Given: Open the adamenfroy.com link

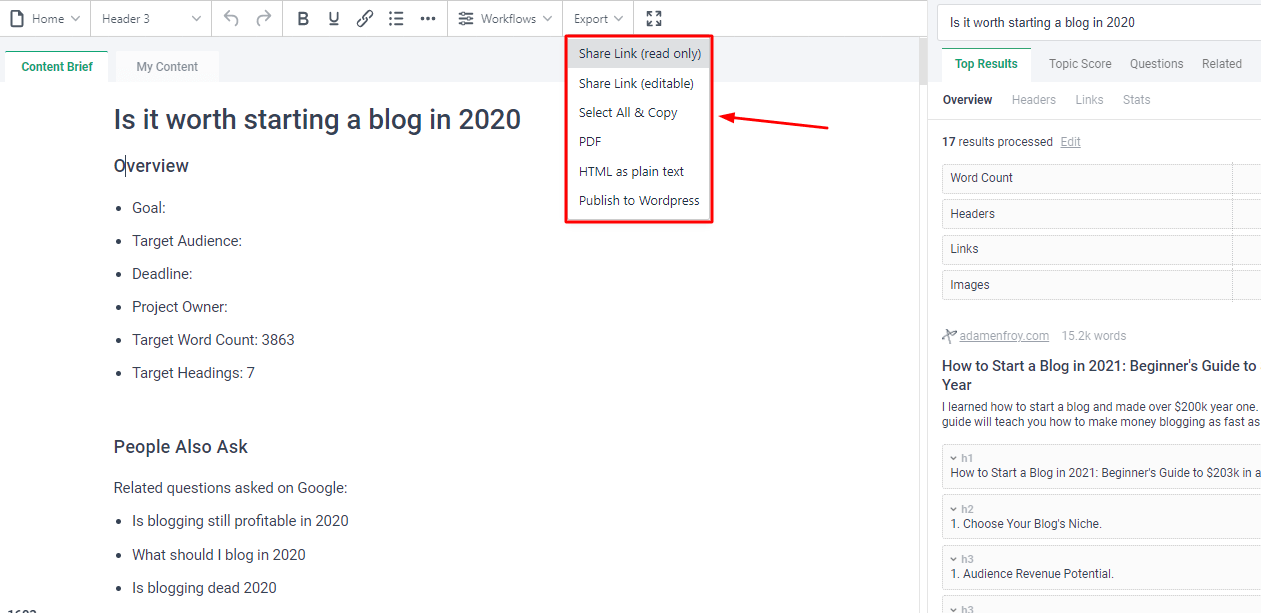Looking at the screenshot, I should (x=1004, y=336).
